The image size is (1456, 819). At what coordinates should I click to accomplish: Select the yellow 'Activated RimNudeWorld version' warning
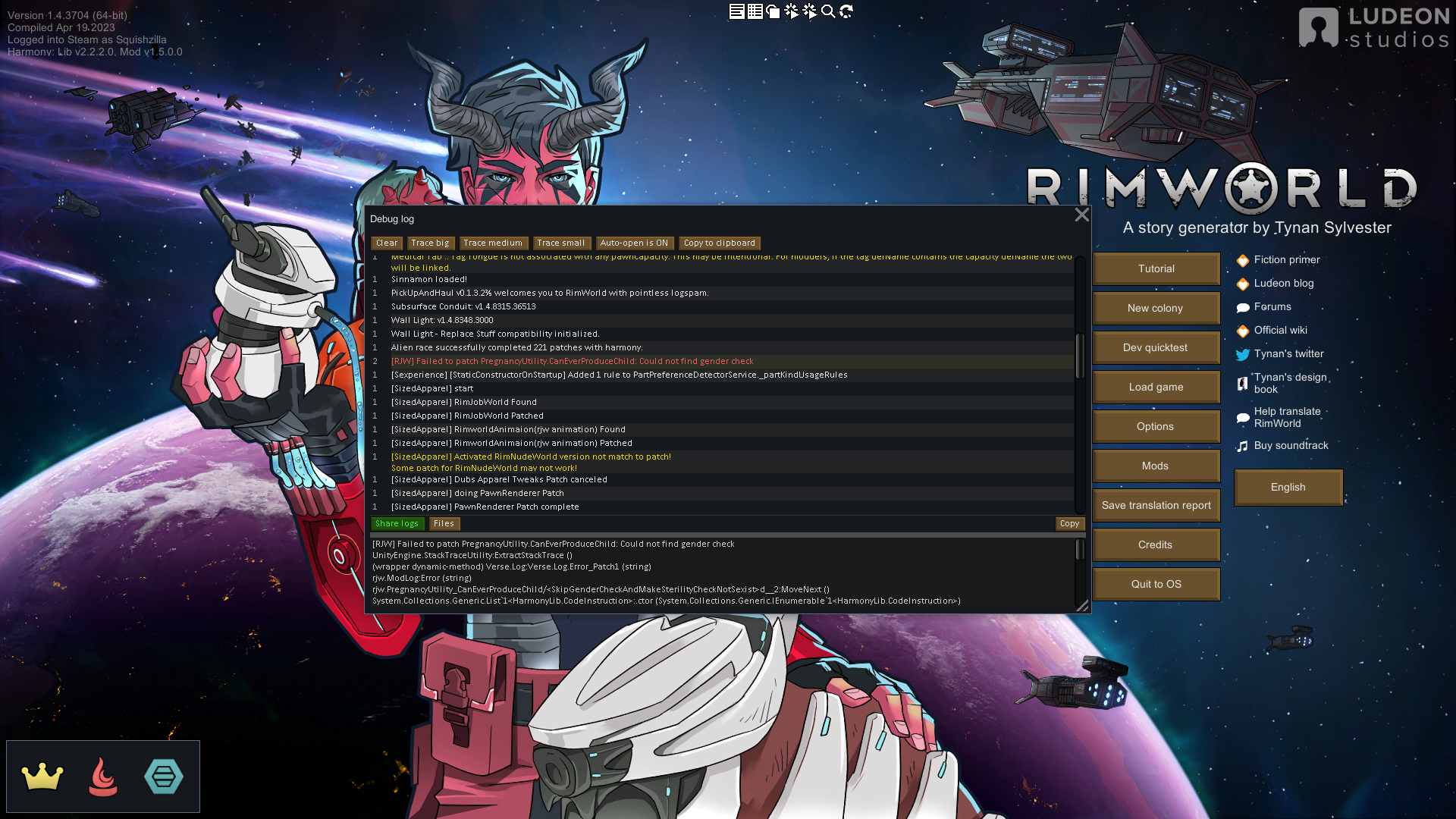pos(722,463)
